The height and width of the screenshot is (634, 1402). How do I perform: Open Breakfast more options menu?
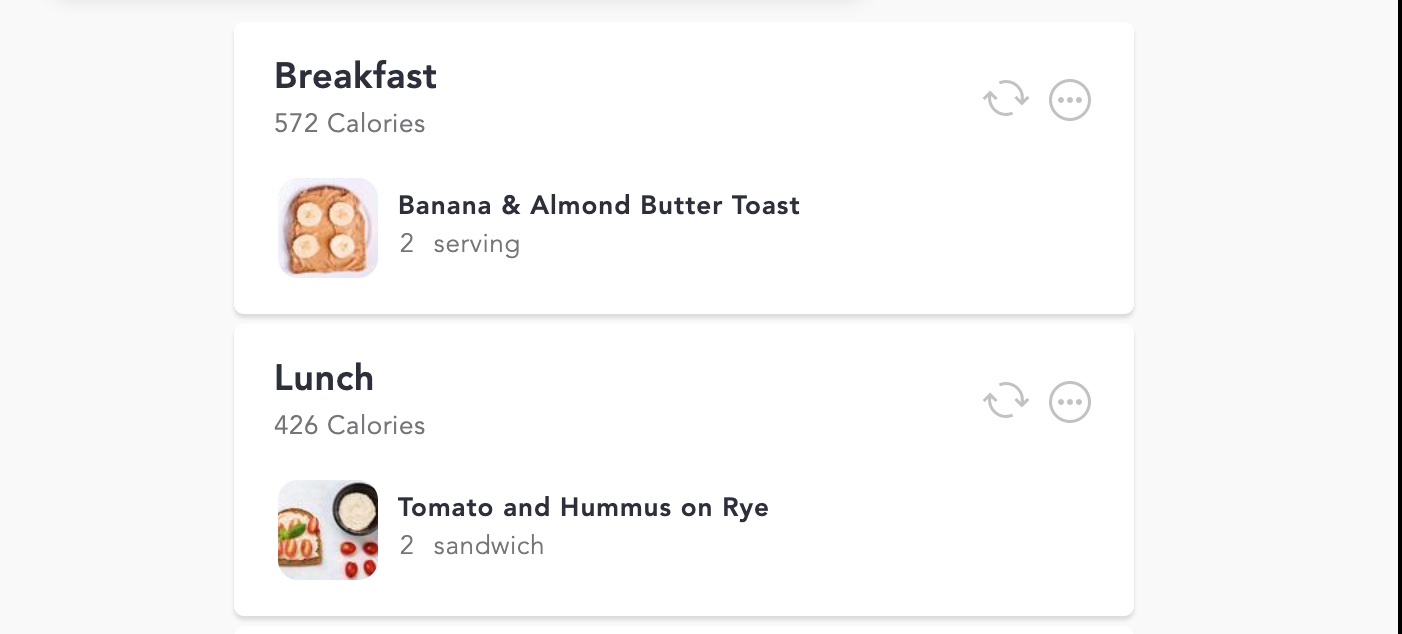[x=1069, y=100]
